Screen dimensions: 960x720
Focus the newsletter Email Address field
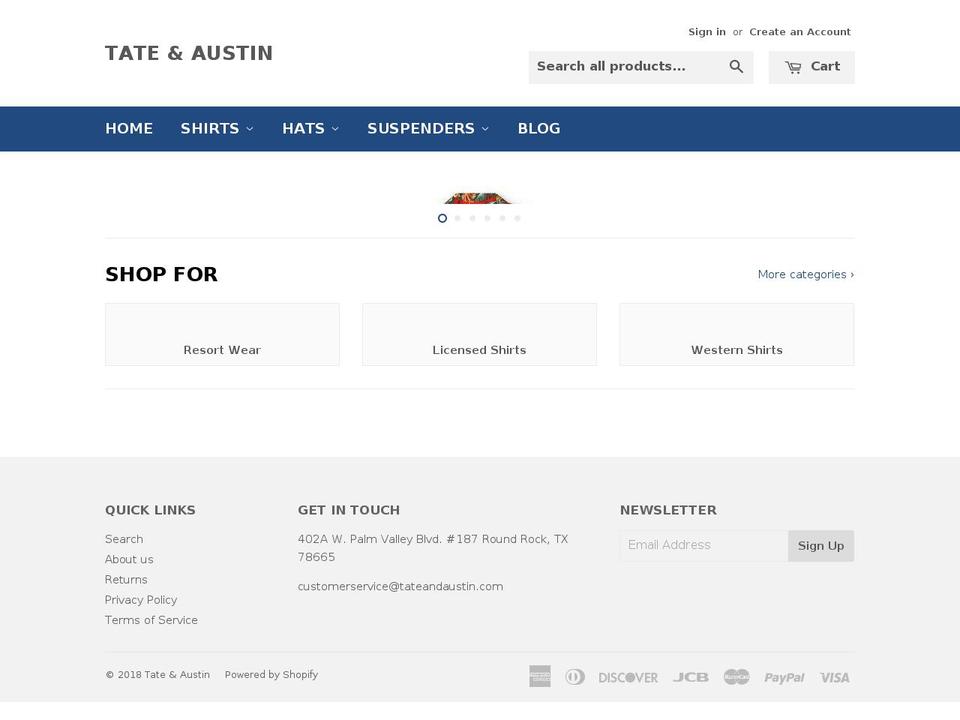704,546
